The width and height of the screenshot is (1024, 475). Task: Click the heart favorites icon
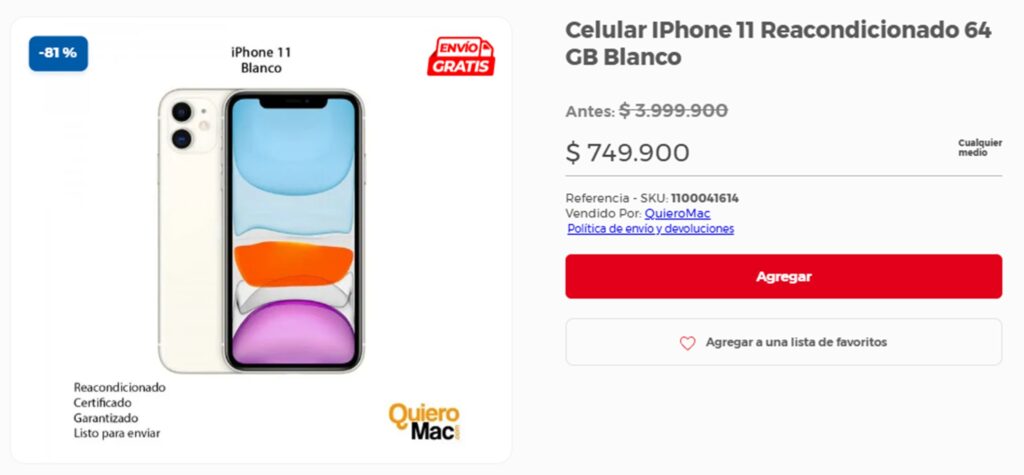687,343
